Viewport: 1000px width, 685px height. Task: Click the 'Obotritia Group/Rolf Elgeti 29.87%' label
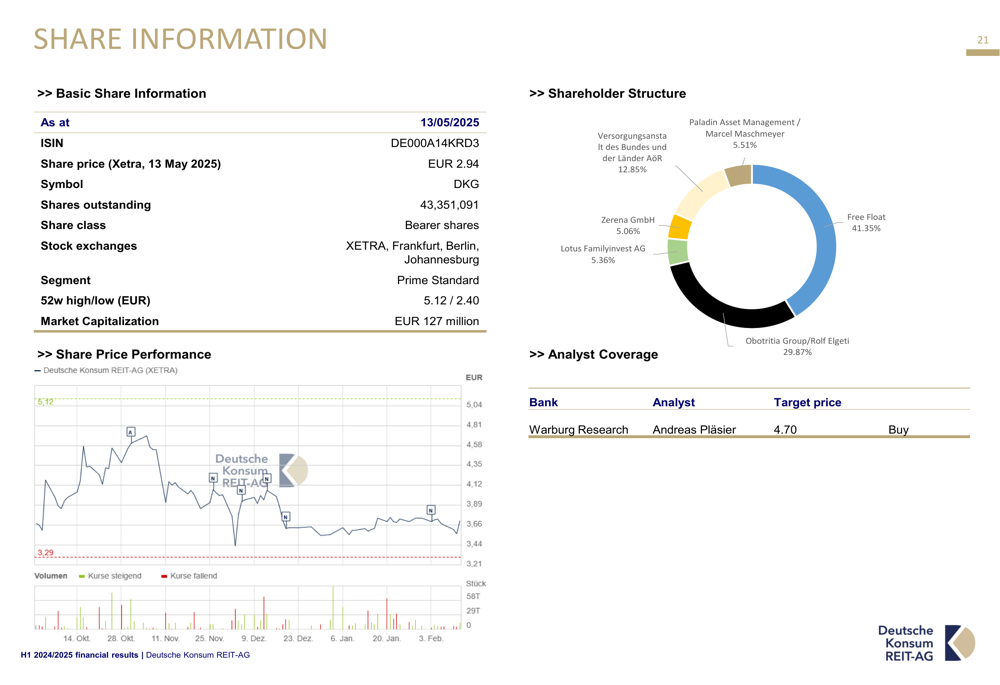[797, 346]
